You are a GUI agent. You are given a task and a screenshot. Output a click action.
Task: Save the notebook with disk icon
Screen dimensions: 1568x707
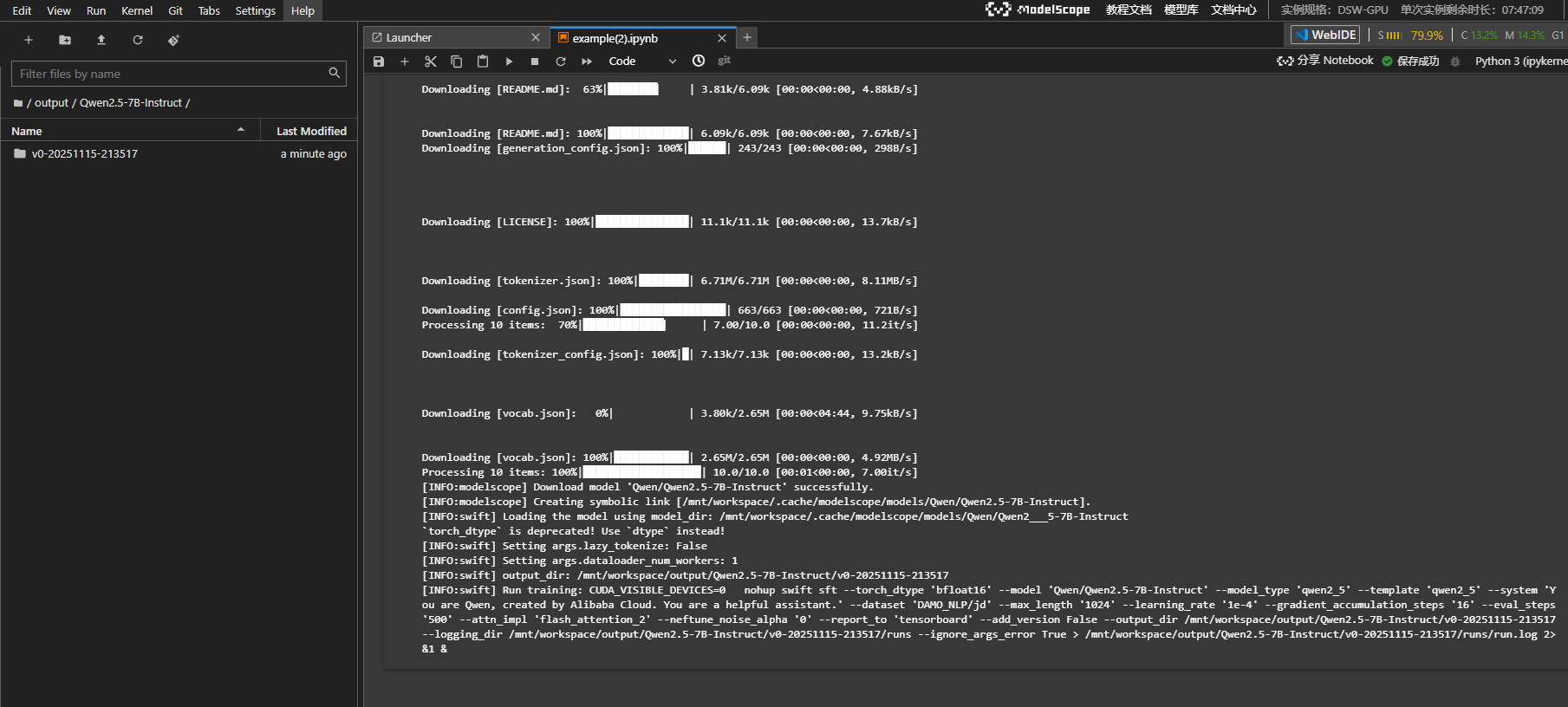click(379, 62)
